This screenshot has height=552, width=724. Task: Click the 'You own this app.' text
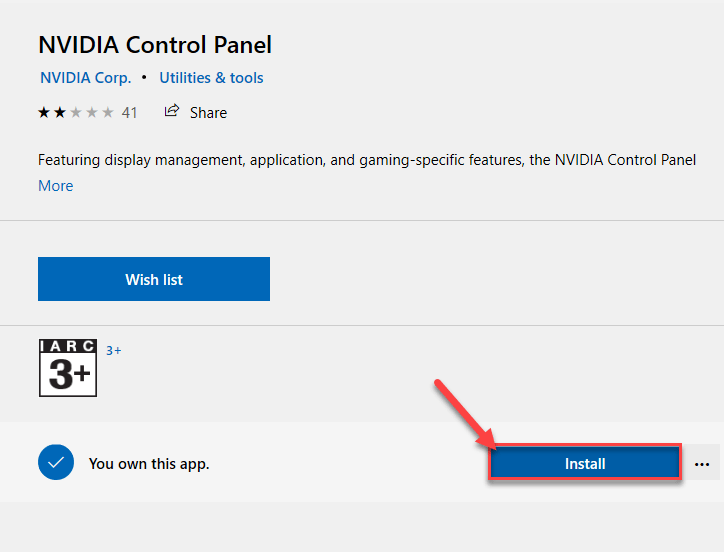tap(149, 464)
